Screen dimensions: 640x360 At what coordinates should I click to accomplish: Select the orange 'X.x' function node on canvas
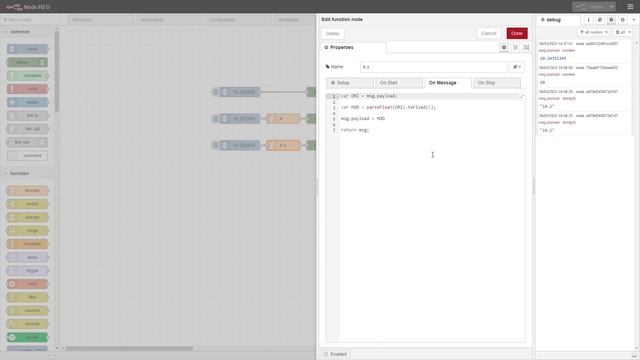click(283, 145)
